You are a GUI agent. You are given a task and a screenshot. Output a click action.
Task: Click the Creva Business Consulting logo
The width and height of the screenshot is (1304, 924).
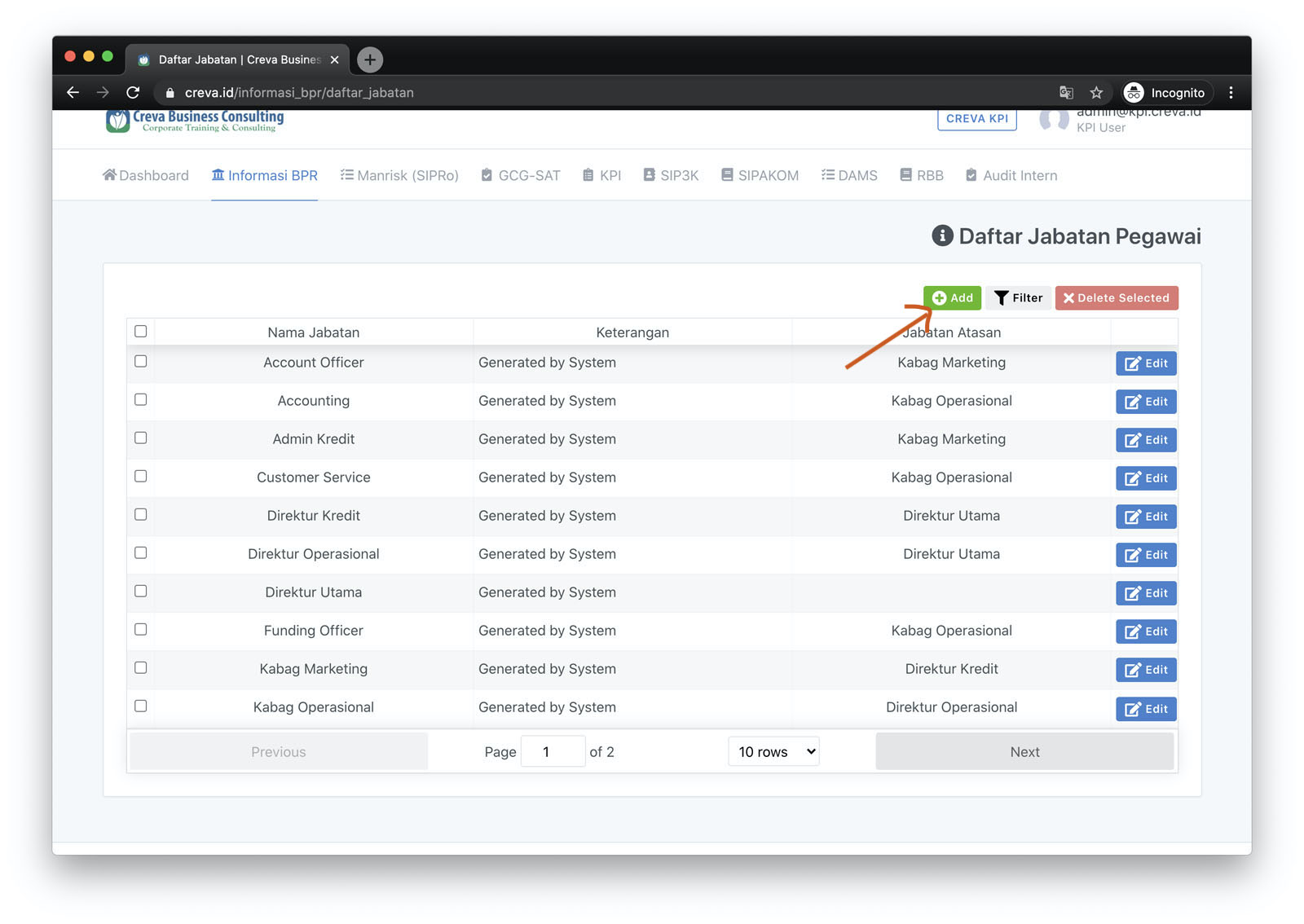(196, 121)
